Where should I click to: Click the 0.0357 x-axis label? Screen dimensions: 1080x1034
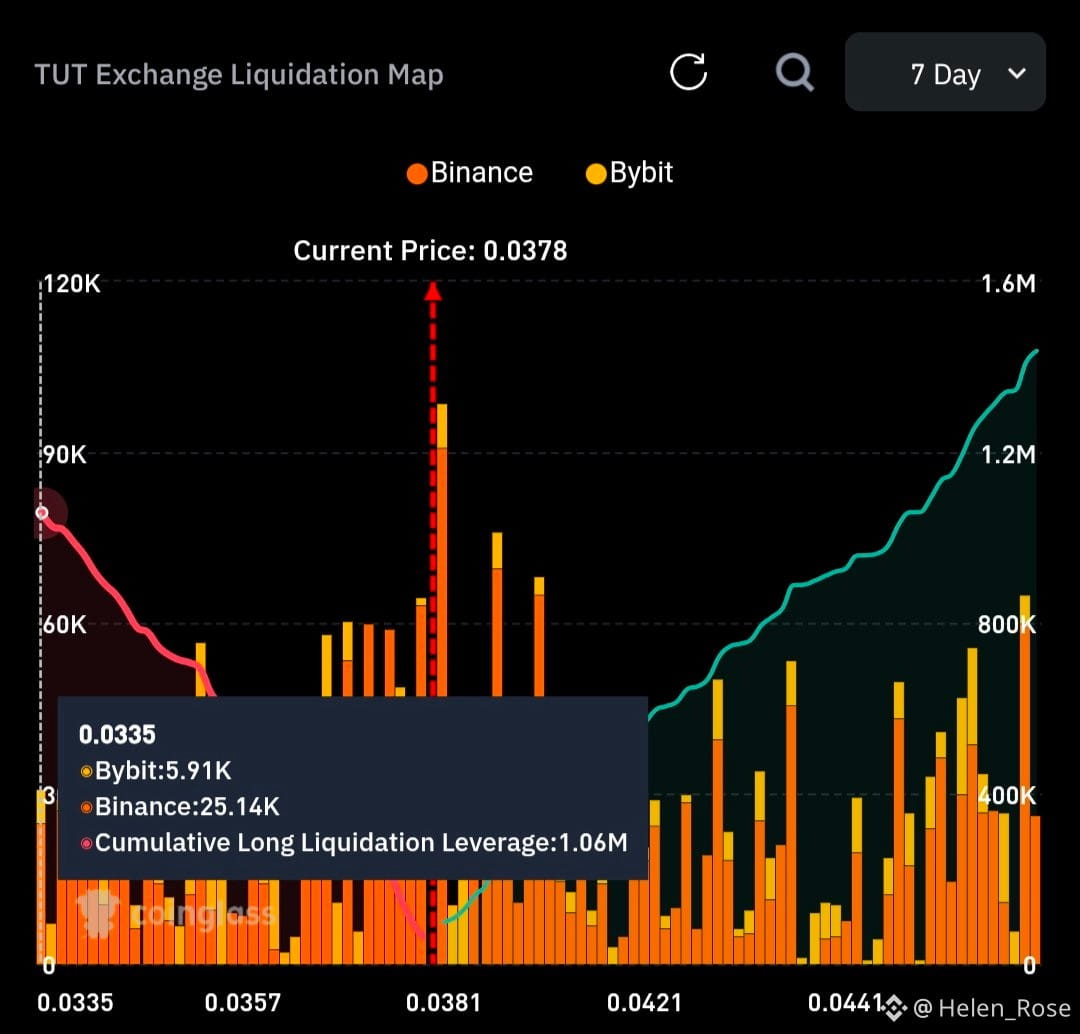242,1003
